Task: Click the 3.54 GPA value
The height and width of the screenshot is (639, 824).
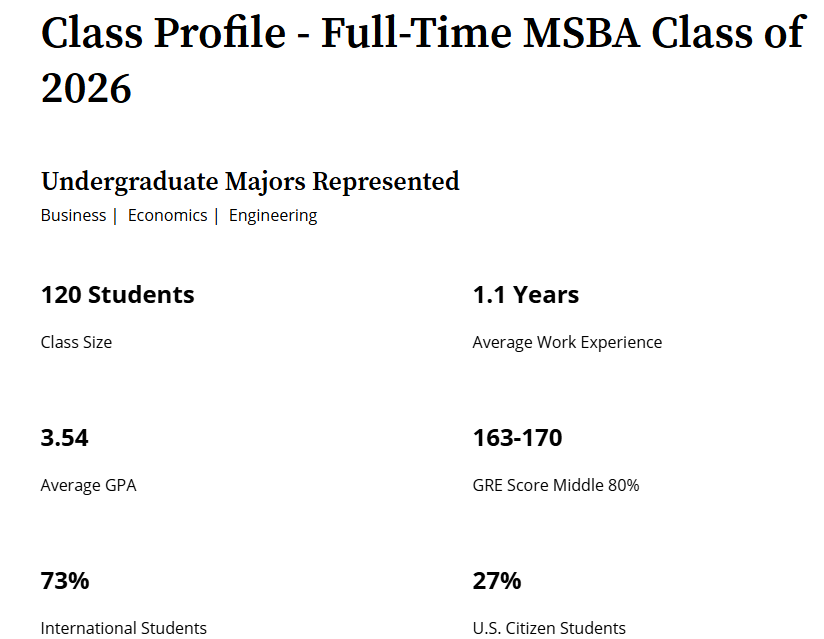Action: click(64, 438)
